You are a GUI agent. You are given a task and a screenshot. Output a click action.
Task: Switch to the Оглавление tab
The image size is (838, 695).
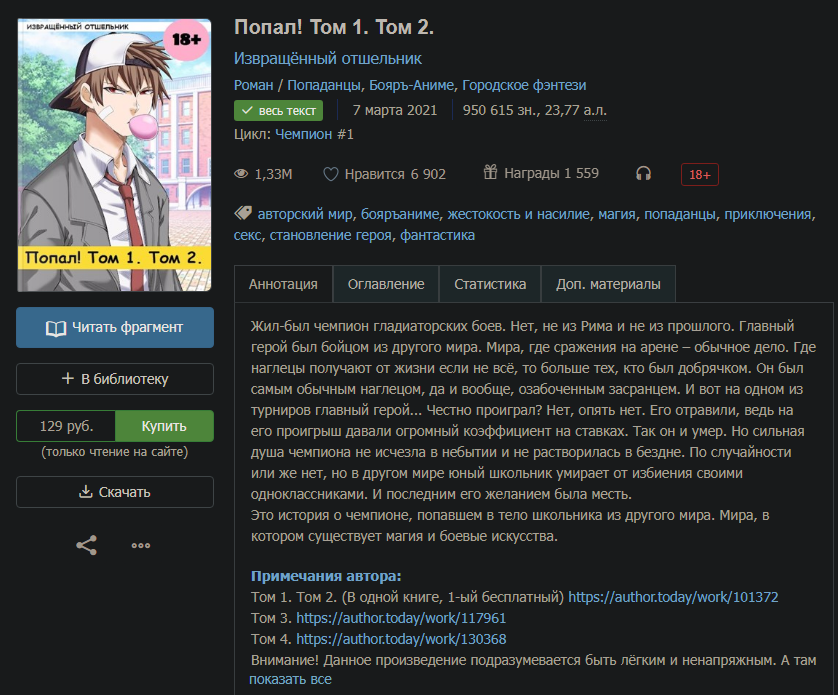pos(386,284)
